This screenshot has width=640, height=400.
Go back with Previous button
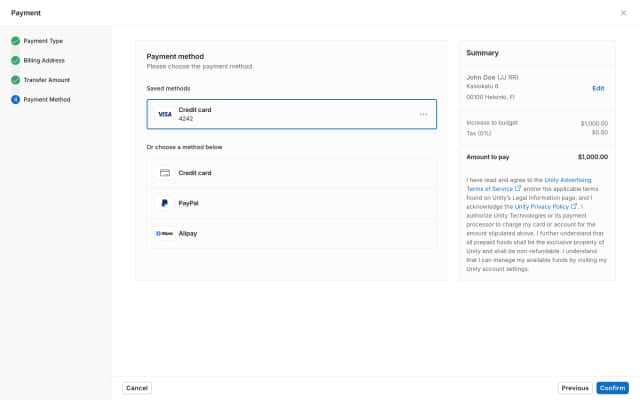(575, 388)
